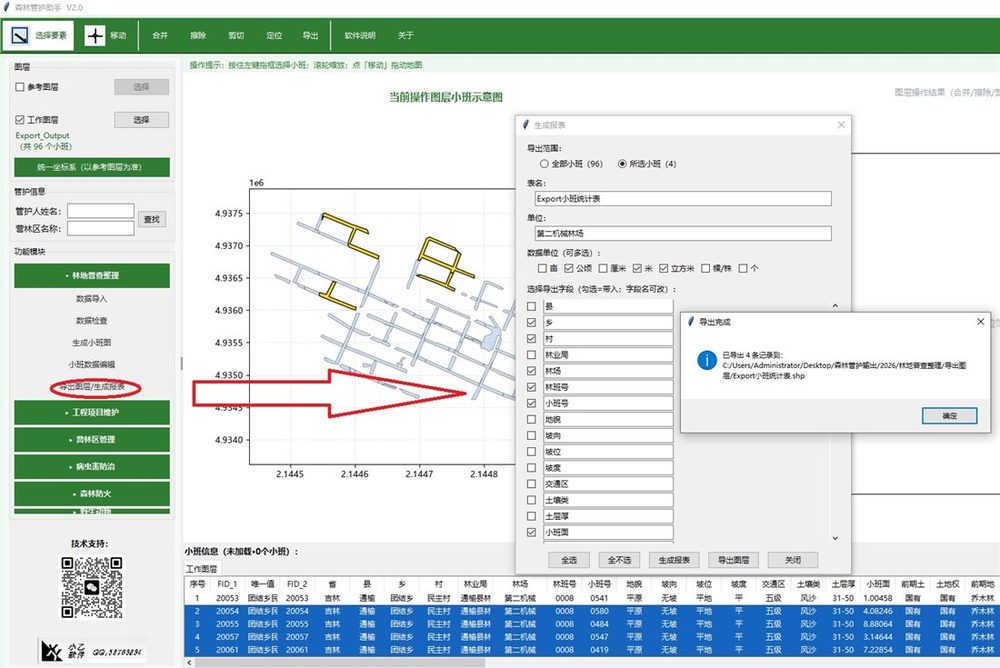Image resolution: width=1000 pixels, height=668 pixels.
Task: Click the field list's down scroll arrow
Action: (x=835, y=538)
